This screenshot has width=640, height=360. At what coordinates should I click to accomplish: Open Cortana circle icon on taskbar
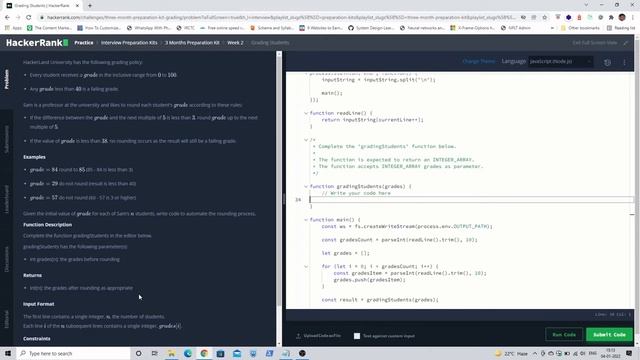[x=138, y=353]
